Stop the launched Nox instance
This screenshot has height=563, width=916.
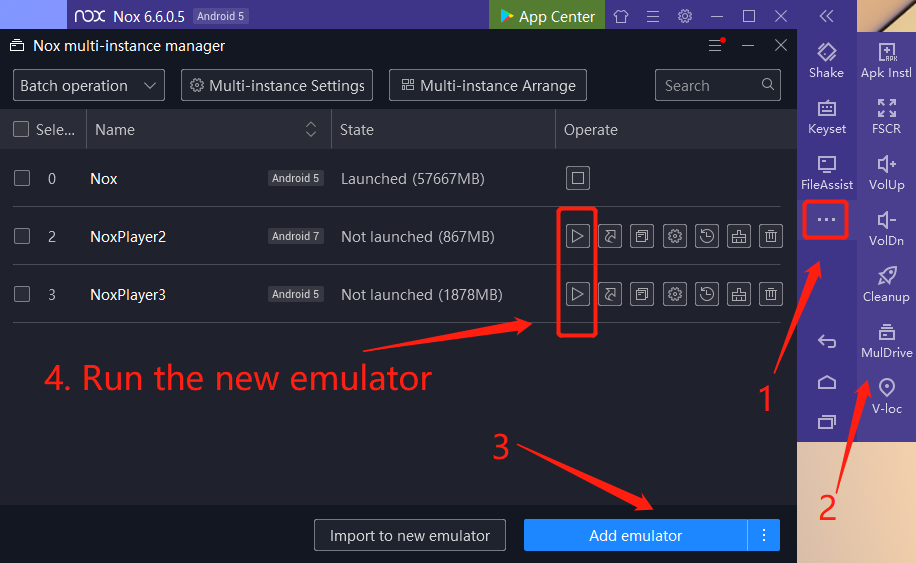(x=578, y=178)
